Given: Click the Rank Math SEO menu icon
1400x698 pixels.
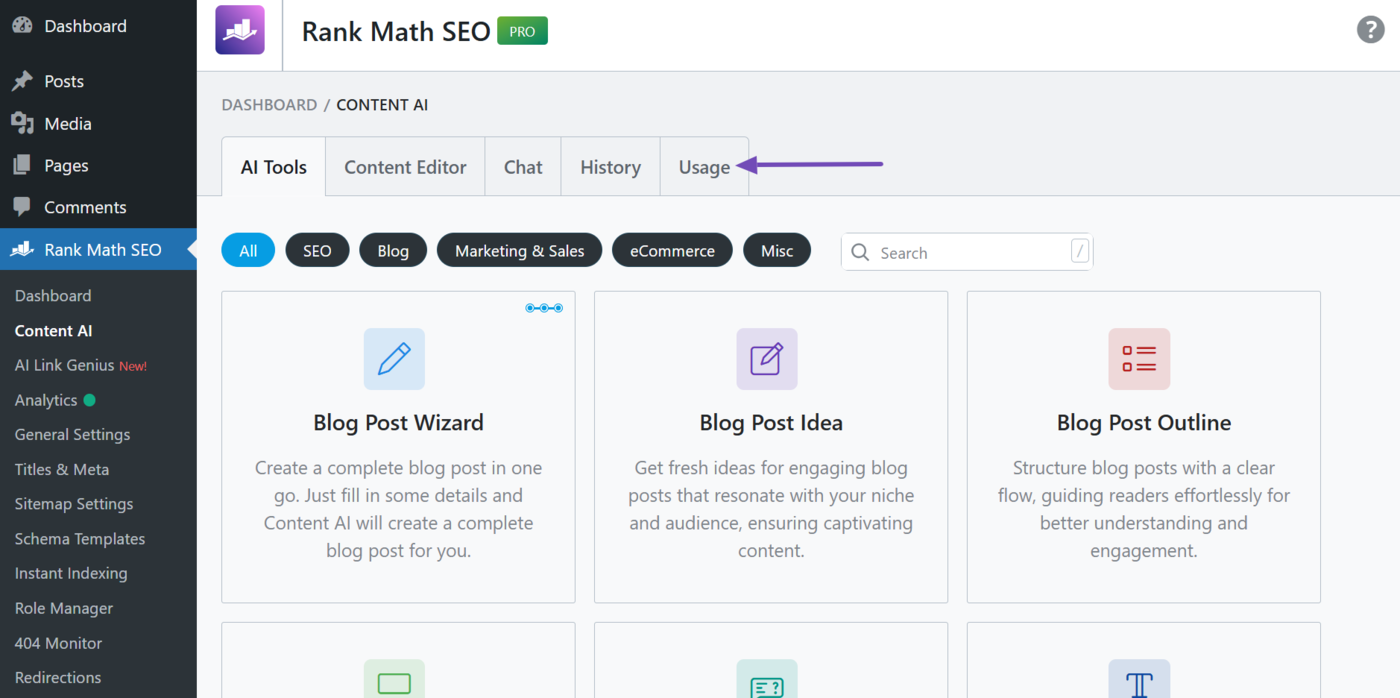Looking at the screenshot, I should coord(22,249).
